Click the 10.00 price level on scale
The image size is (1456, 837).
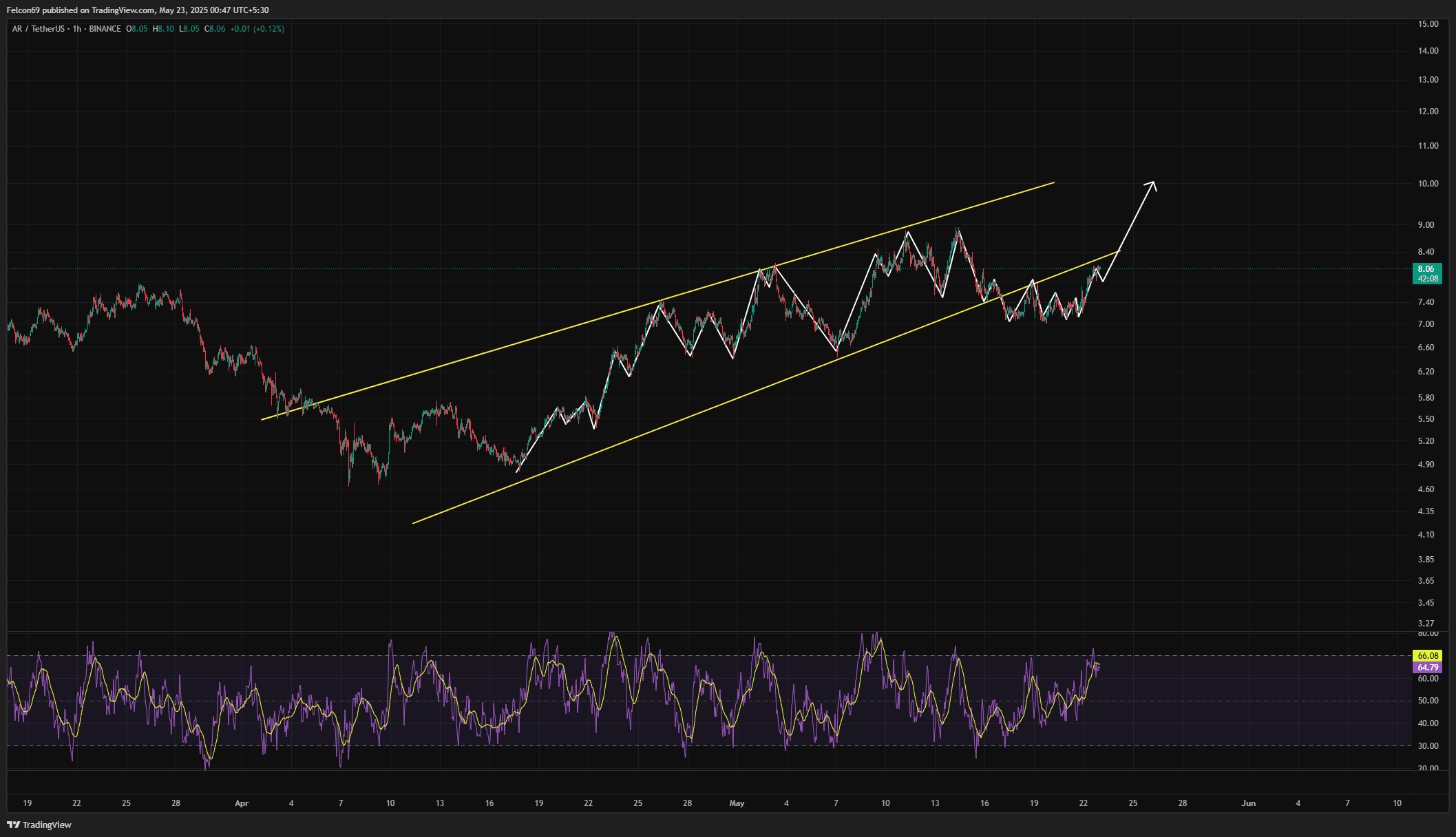point(1428,184)
